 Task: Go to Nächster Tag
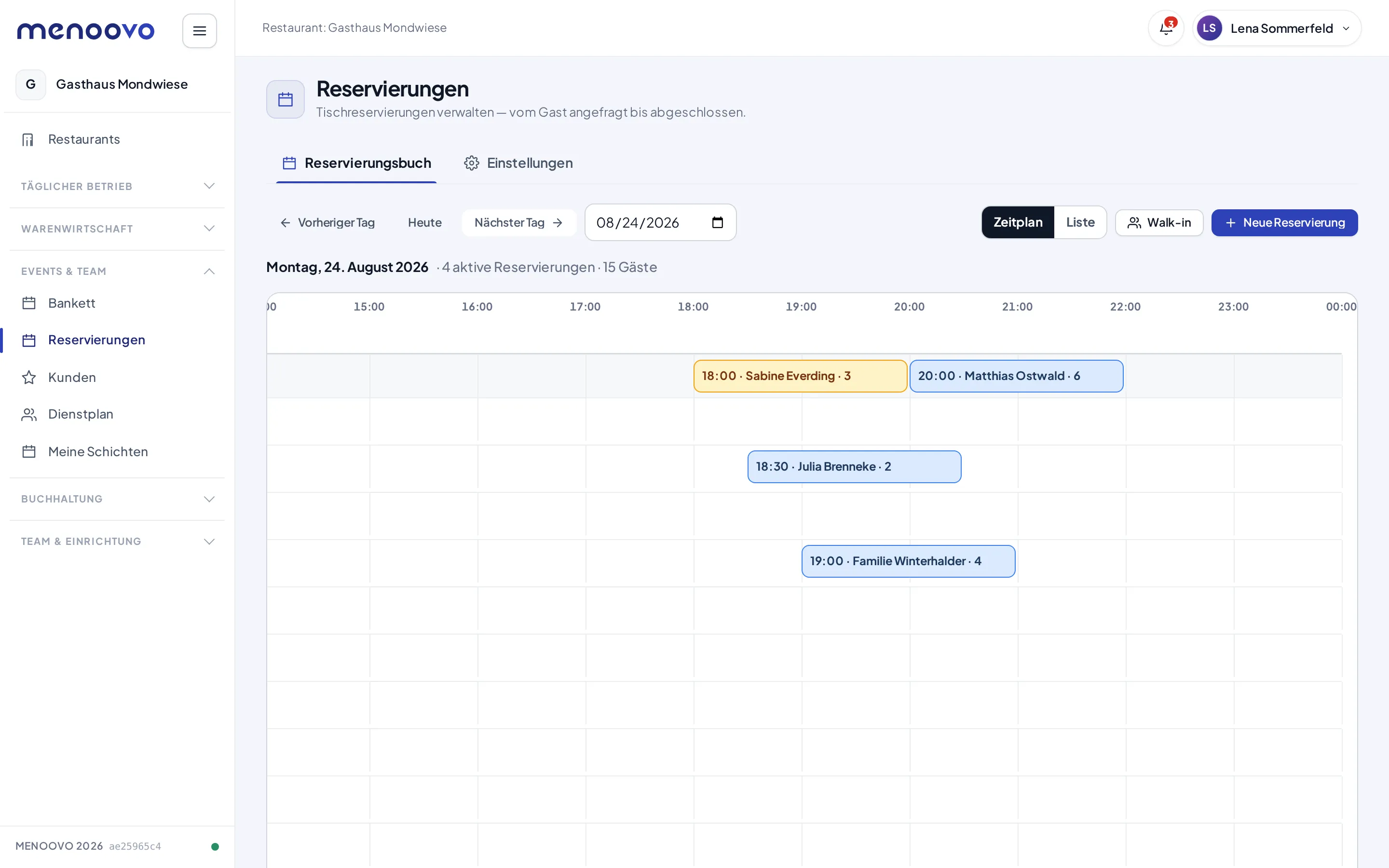pyautogui.click(x=519, y=223)
